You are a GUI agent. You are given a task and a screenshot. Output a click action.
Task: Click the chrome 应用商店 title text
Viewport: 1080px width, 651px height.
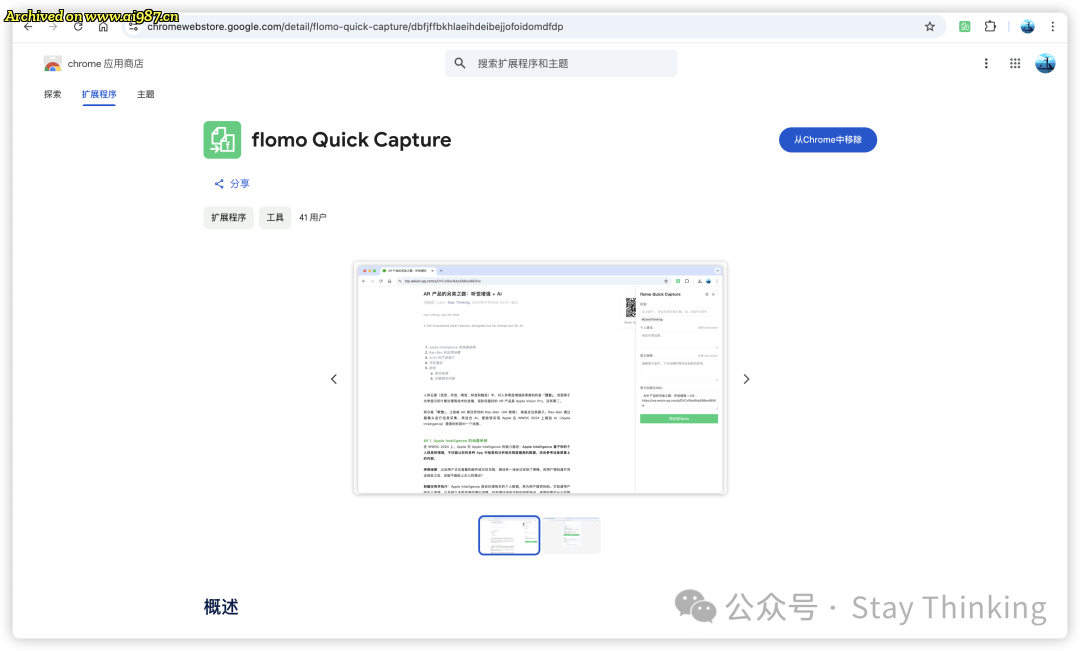[x=105, y=64]
